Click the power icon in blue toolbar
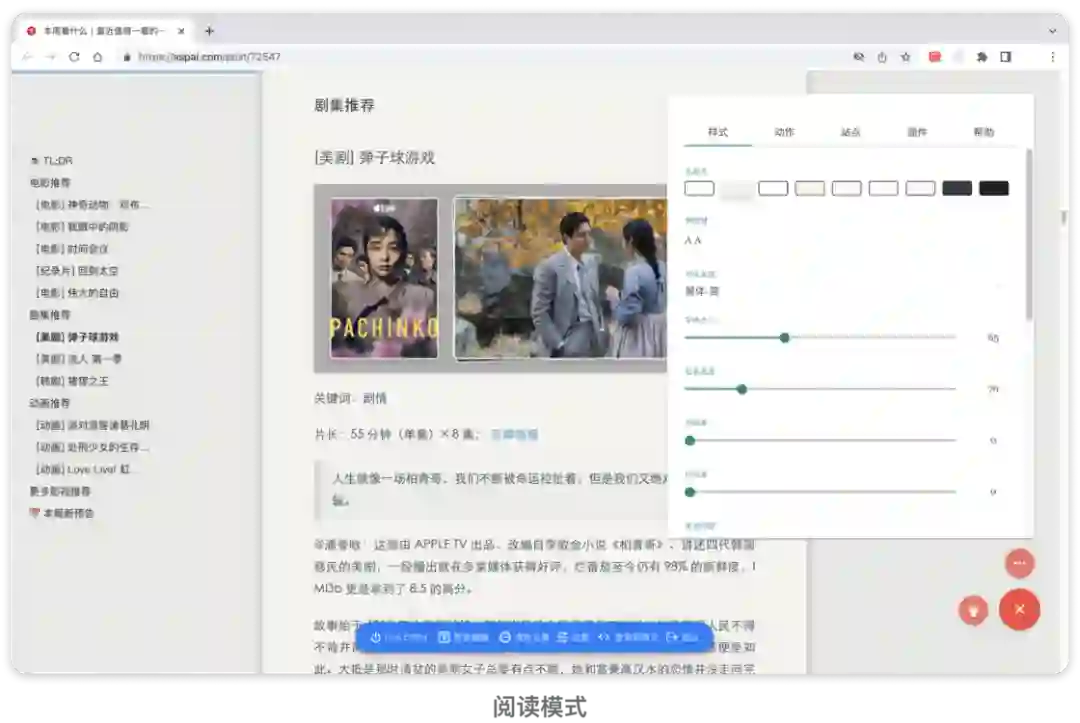The image size is (1080, 723). (375, 638)
